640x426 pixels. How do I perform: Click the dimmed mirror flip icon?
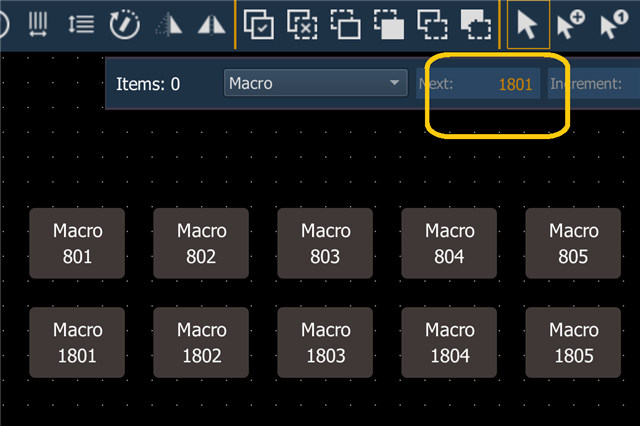[x=169, y=25]
